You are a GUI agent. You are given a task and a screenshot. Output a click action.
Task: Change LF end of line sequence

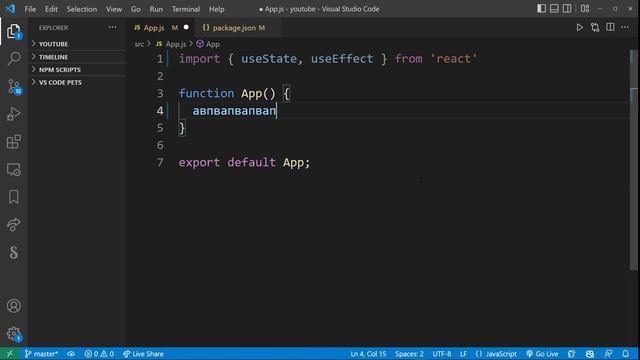point(463,354)
